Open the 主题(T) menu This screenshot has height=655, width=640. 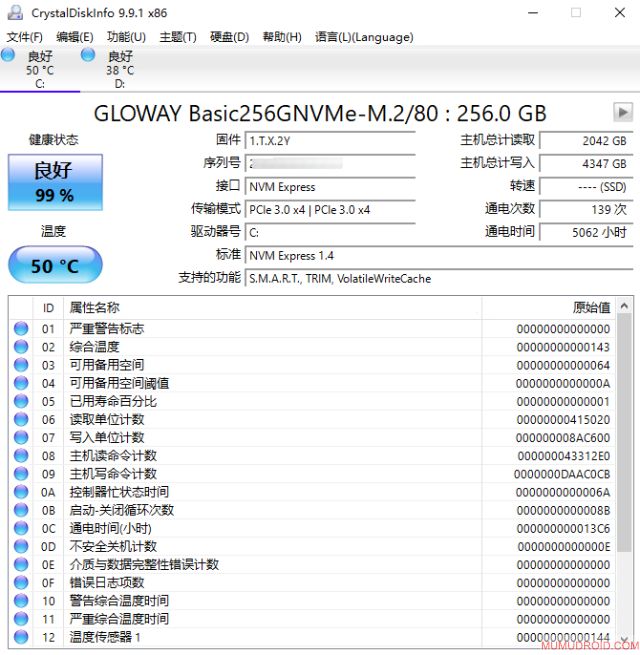[x=178, y=37]
